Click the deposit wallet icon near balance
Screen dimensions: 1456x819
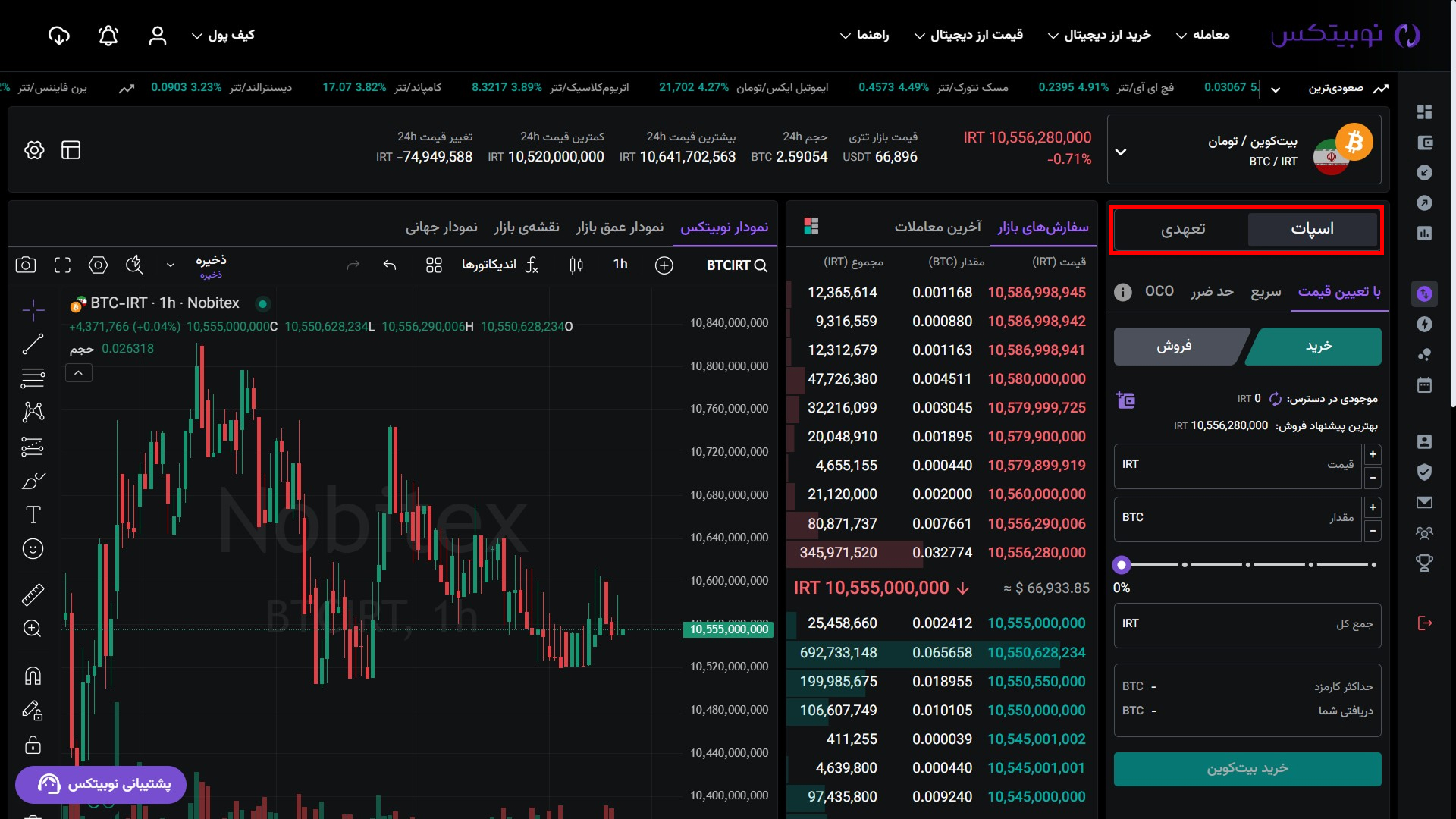(x=1125, y=400)
